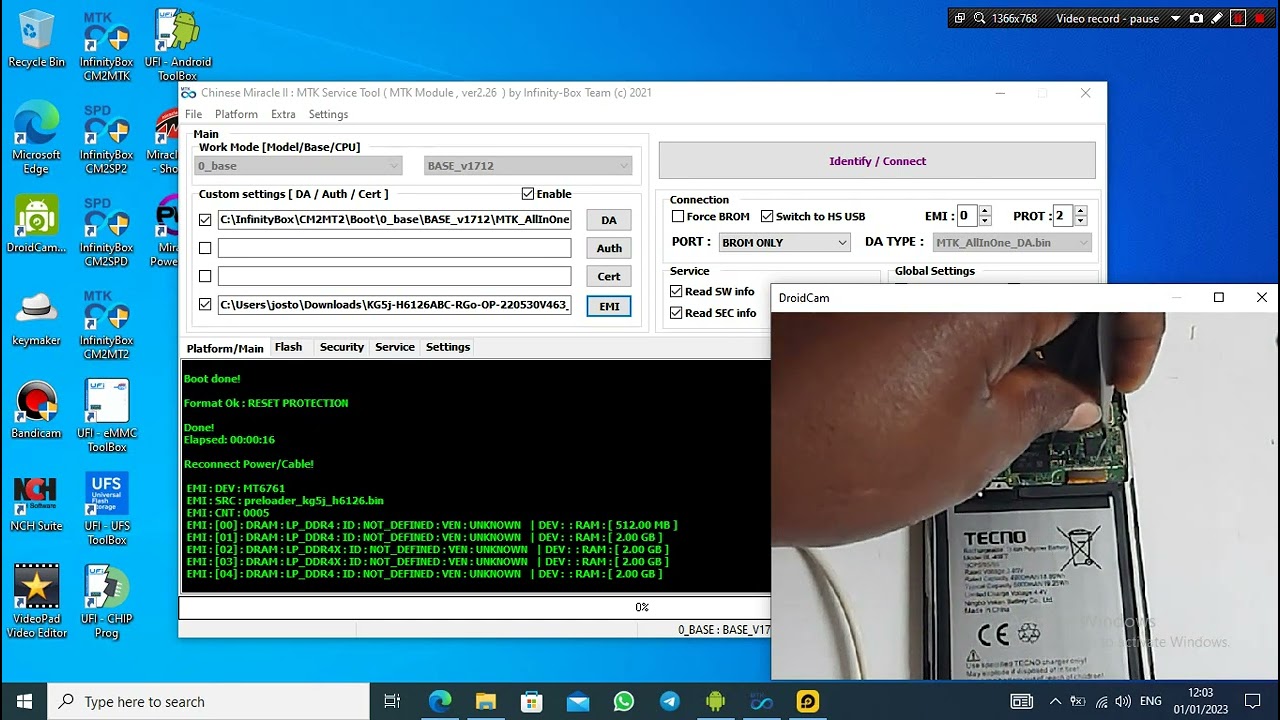The image size is (1280, 720).
Task: Open UFI - CHIP Prog shortcut
Action: [x=106, y=603]
